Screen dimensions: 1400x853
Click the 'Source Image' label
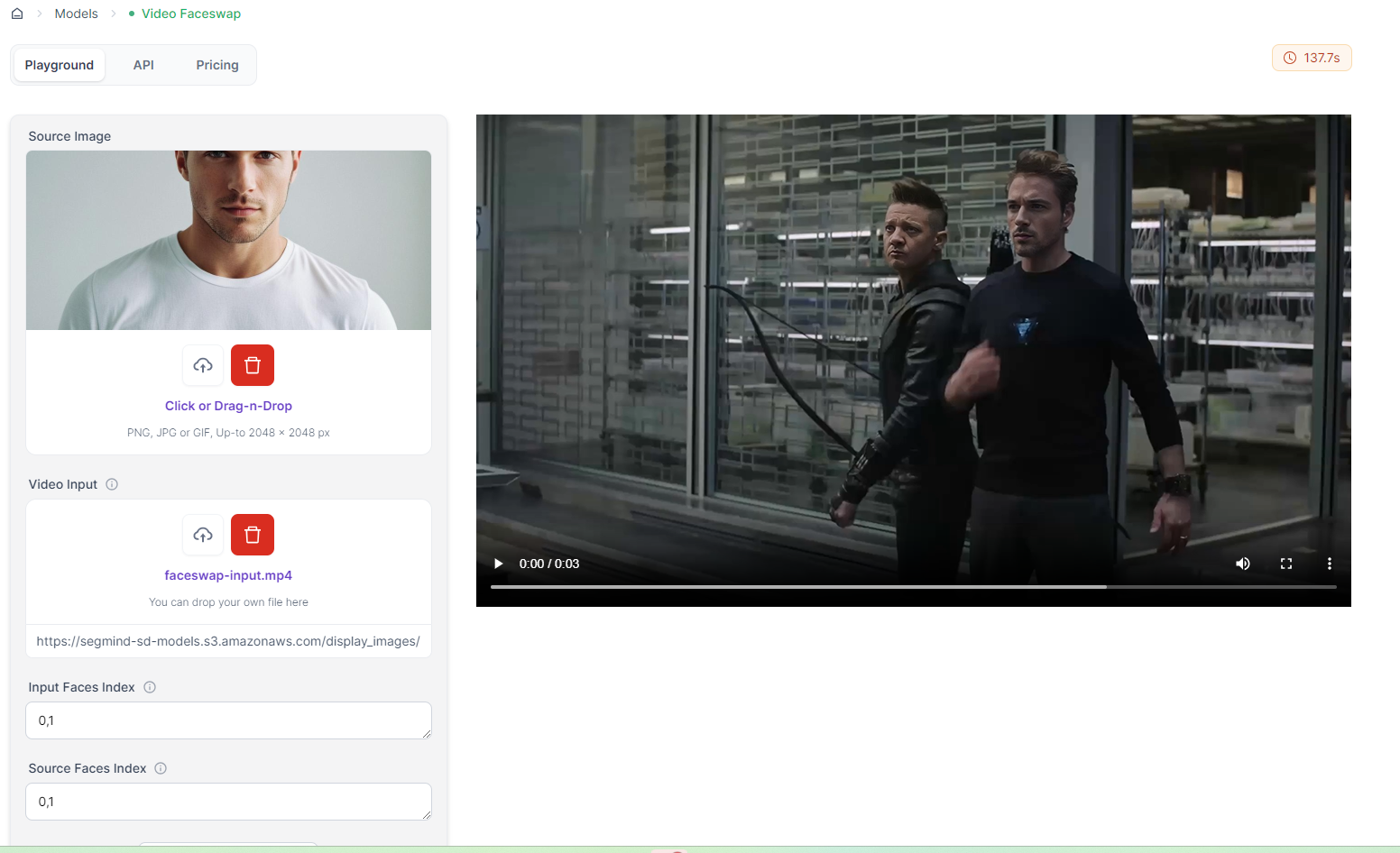click(69, 136)
